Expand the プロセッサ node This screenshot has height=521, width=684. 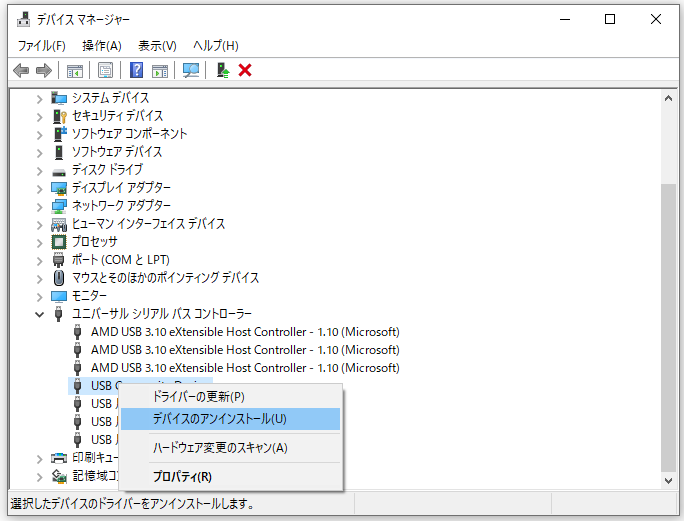pyautogui.click(x=40, y=243)
